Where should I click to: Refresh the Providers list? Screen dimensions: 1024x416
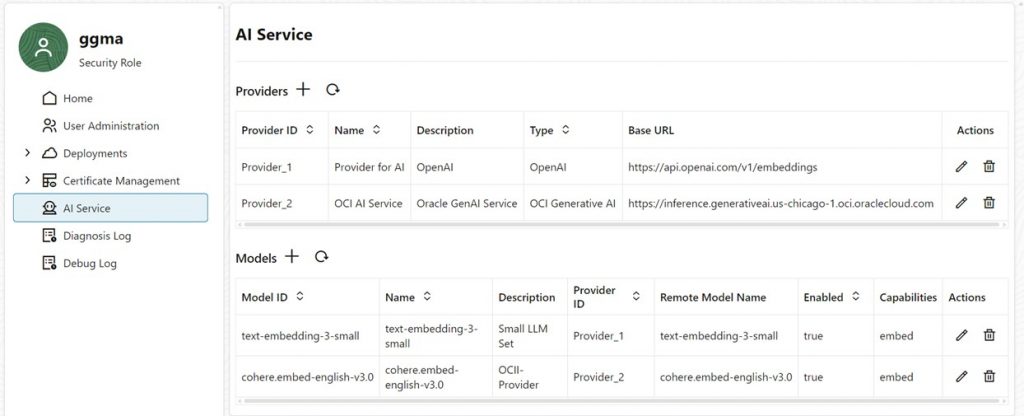coord(333,90)
